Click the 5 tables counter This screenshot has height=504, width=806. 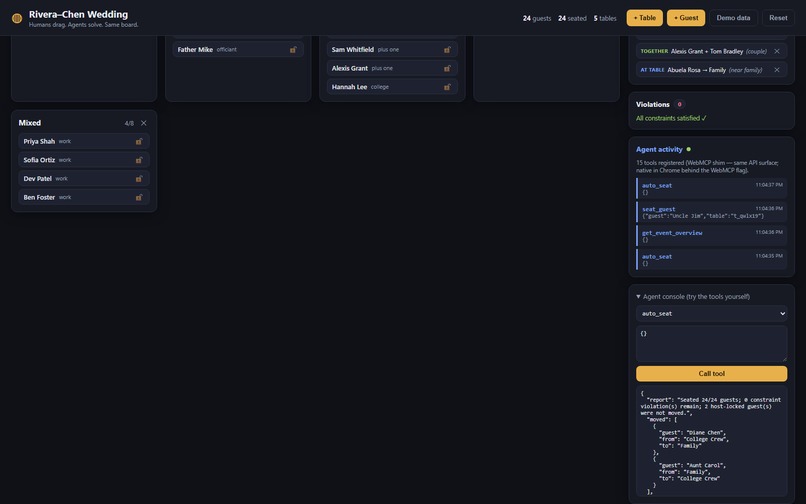click(605, 19)
